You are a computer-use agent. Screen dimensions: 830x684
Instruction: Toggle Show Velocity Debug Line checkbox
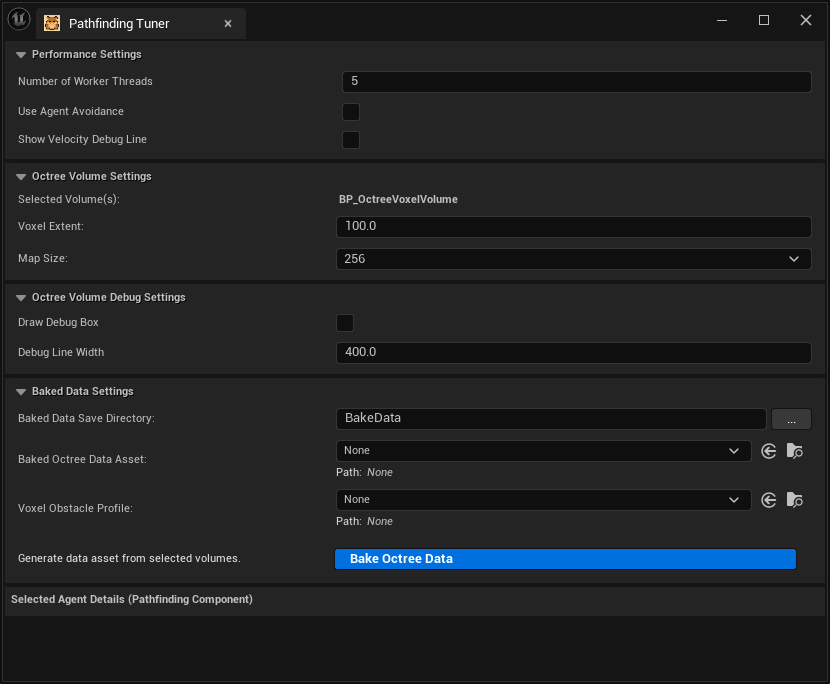pos(351,140)
